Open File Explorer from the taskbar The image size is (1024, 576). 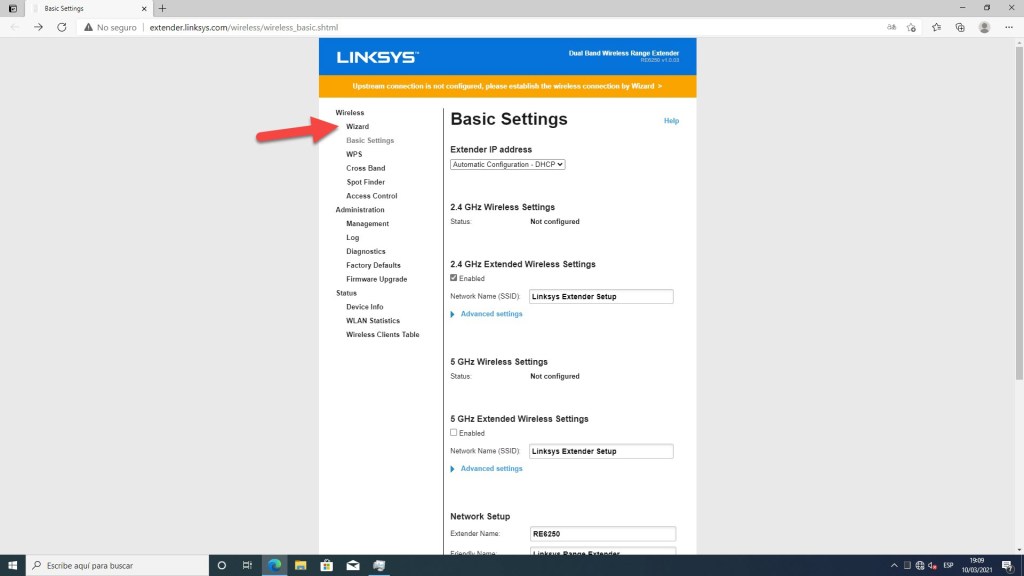click(x=299, y=566)
